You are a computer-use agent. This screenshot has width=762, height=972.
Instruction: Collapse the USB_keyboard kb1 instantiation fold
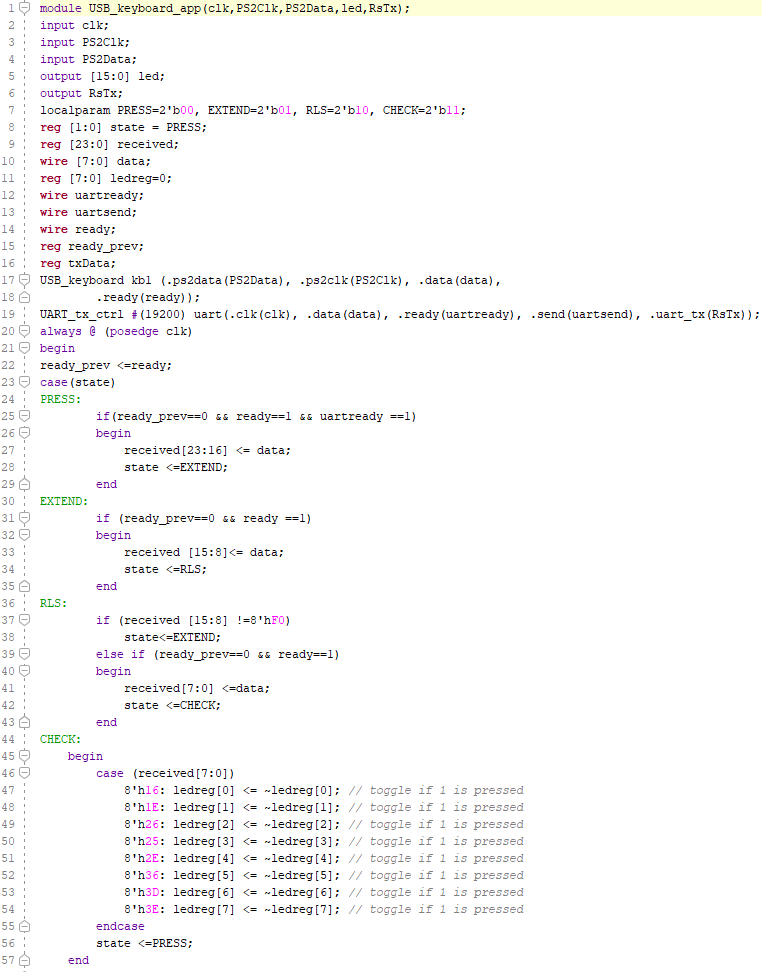25,280
